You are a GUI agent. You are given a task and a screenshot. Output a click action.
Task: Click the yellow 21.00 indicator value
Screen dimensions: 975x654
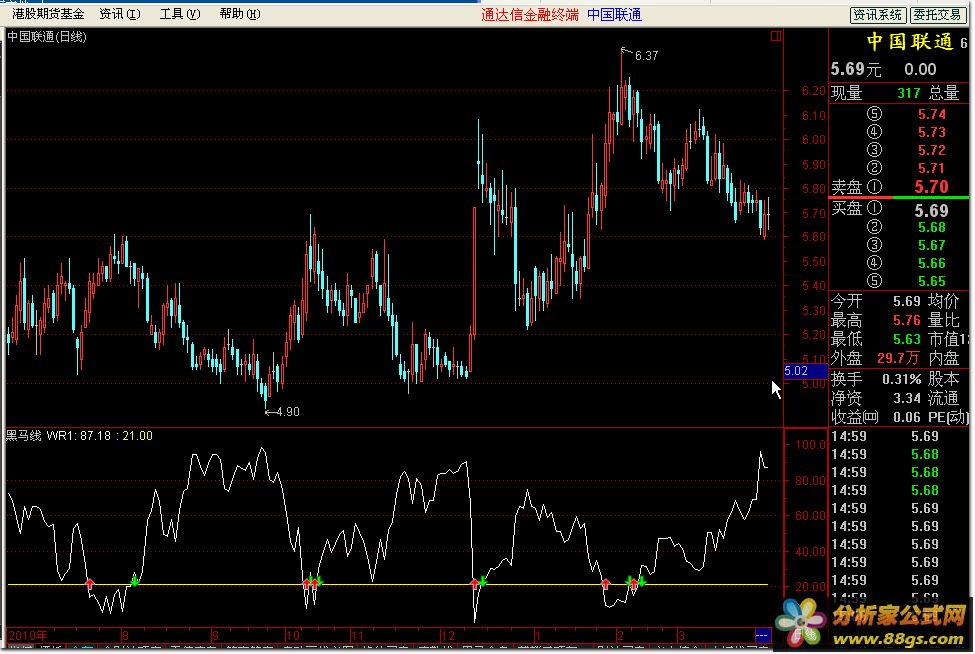(137, 436)
